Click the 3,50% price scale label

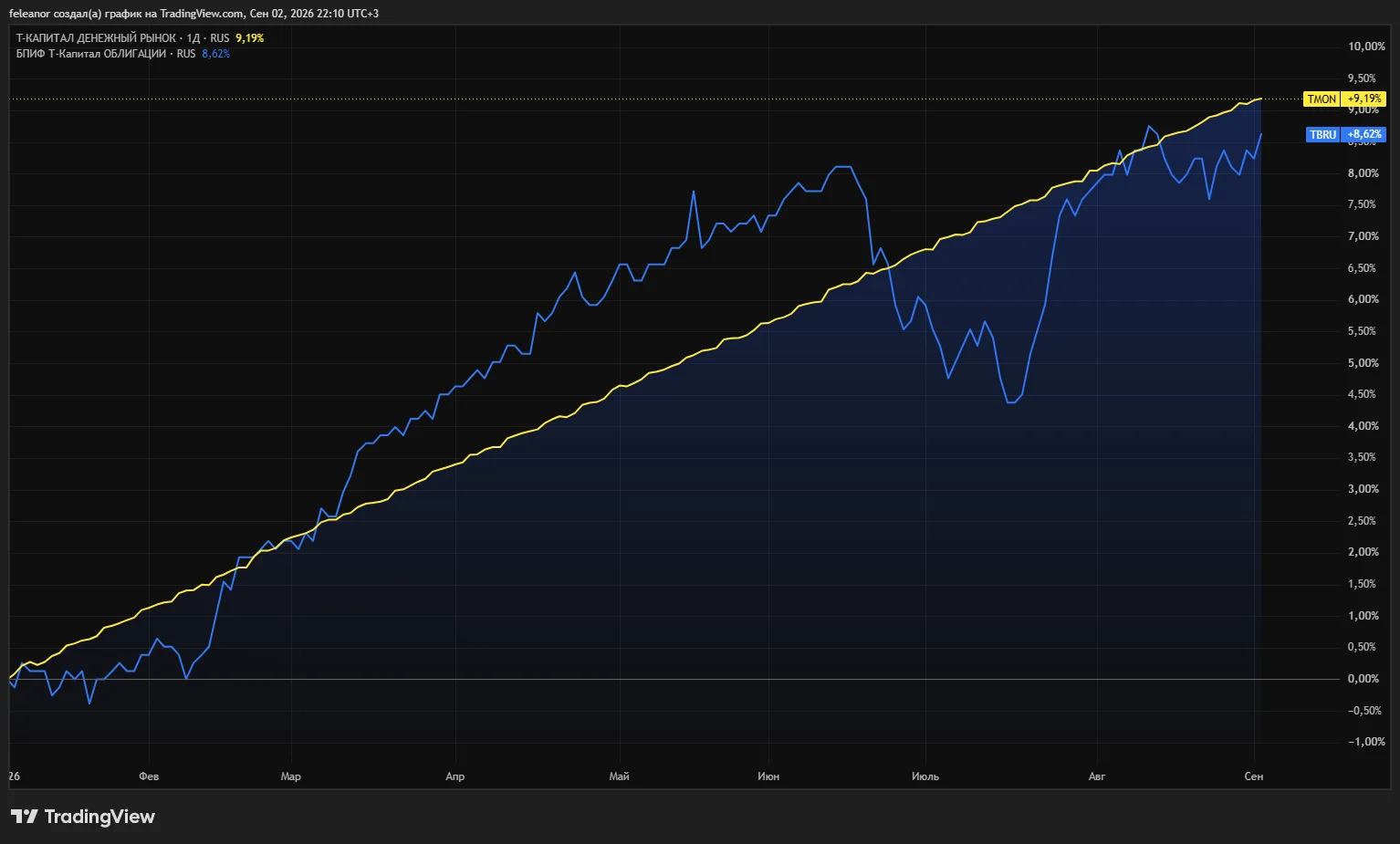coord(1362,457)
